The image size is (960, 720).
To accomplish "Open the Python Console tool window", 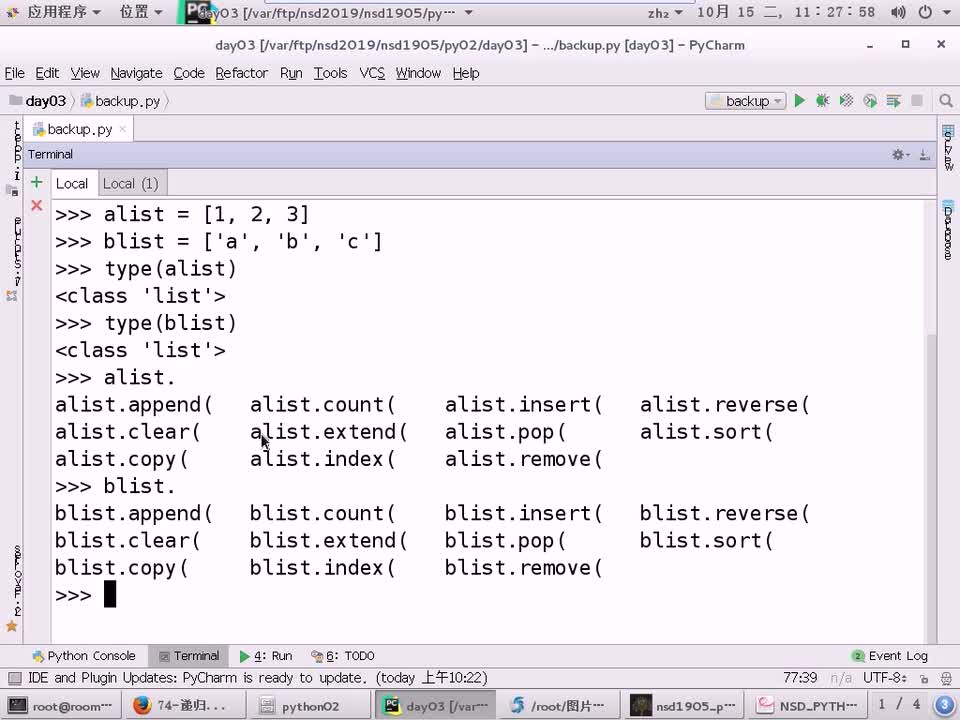I will [84, 656].
